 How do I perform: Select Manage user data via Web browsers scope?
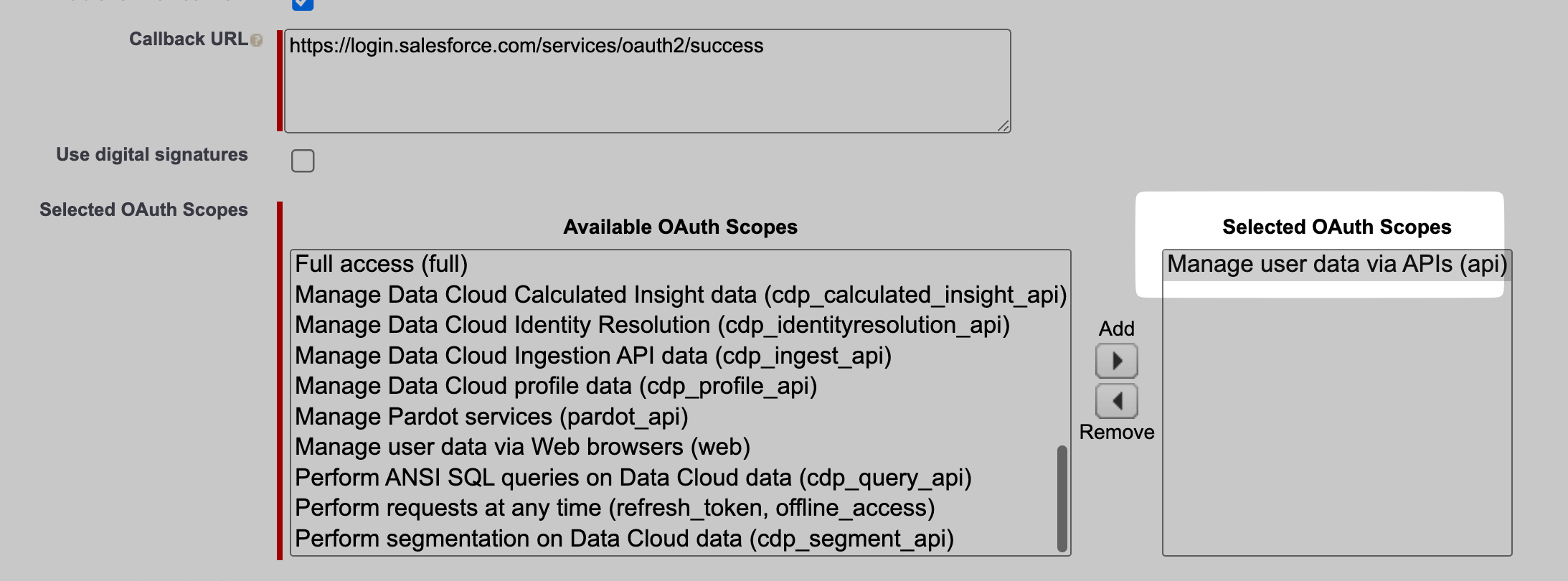pos(521,447)
